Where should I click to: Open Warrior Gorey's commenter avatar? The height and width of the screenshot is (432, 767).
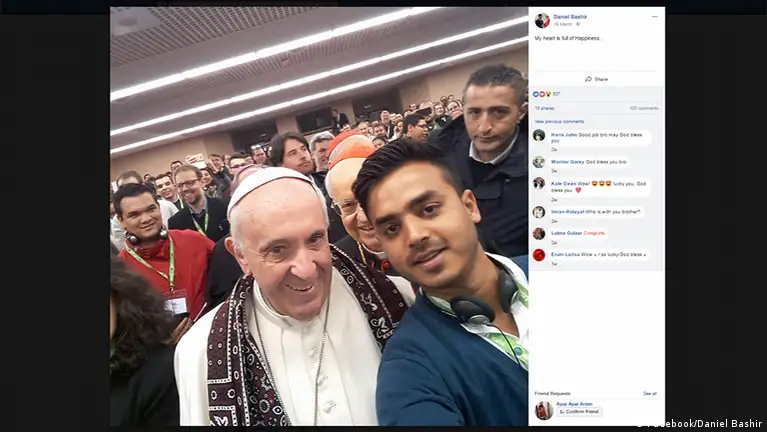click(539, 162)
